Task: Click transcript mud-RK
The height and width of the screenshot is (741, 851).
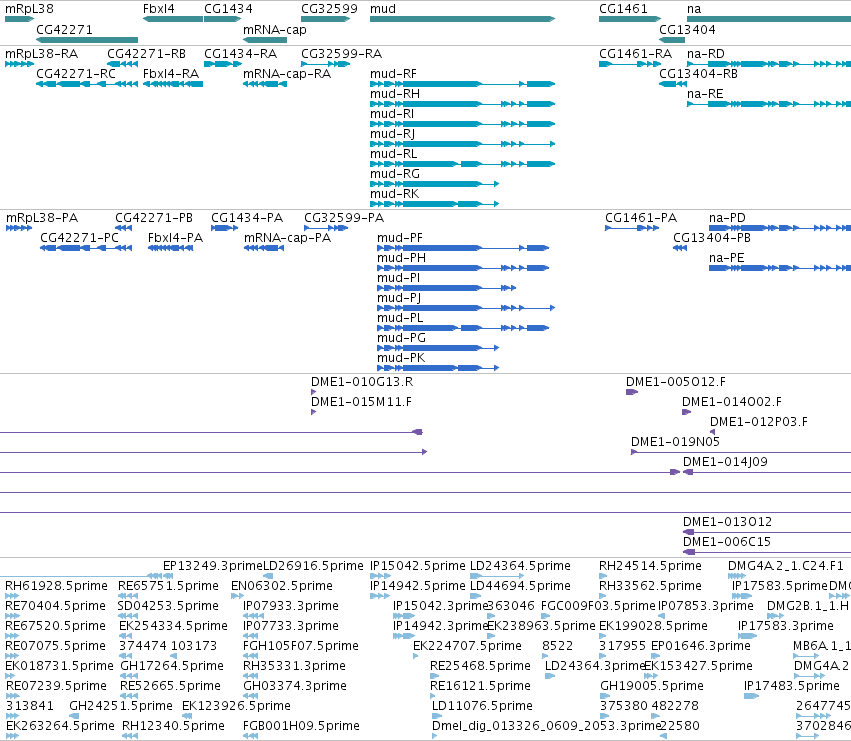Action: click(434, 204)
